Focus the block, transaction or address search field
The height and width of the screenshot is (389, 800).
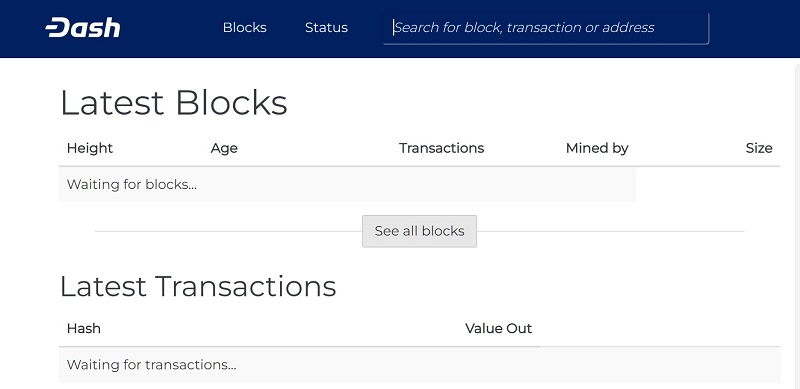pyautogui.click(x=545, y=28)
